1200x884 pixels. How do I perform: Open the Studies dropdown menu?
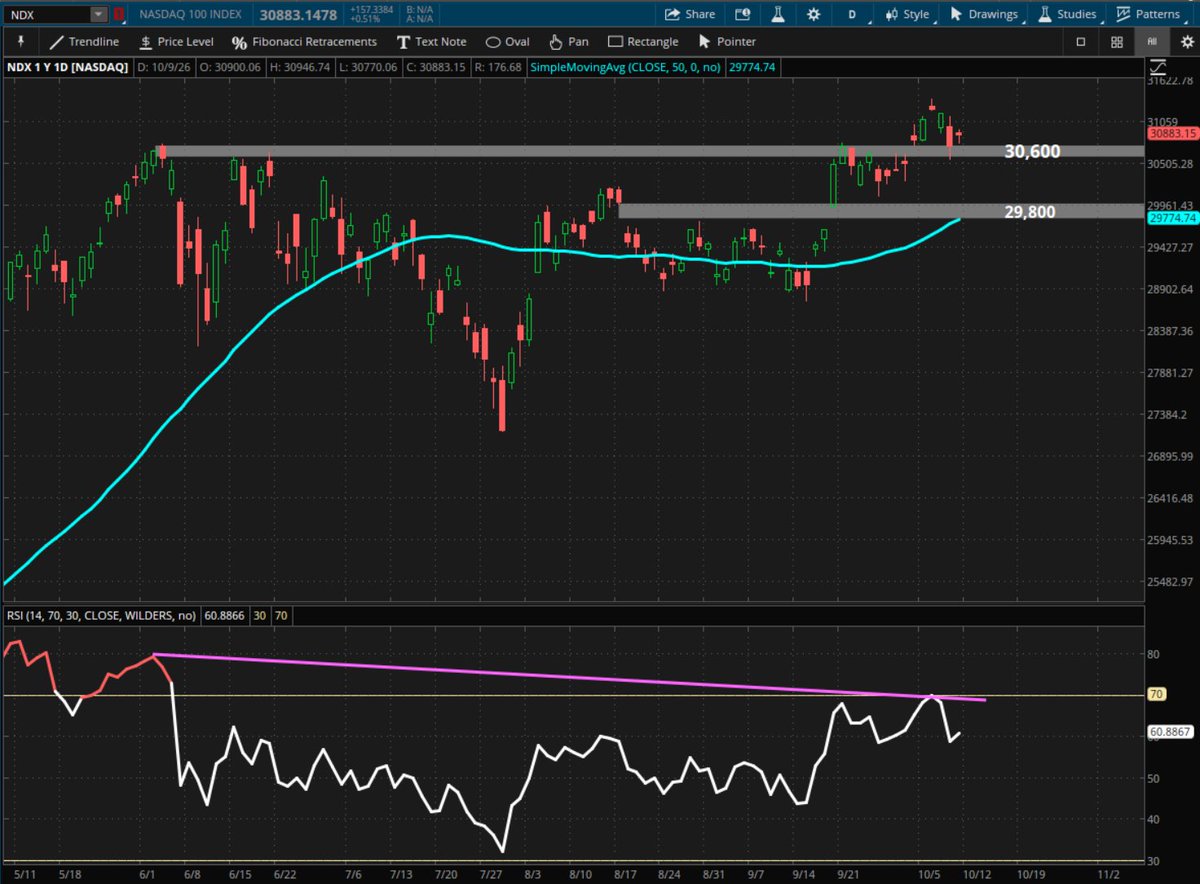[1069, 14]
